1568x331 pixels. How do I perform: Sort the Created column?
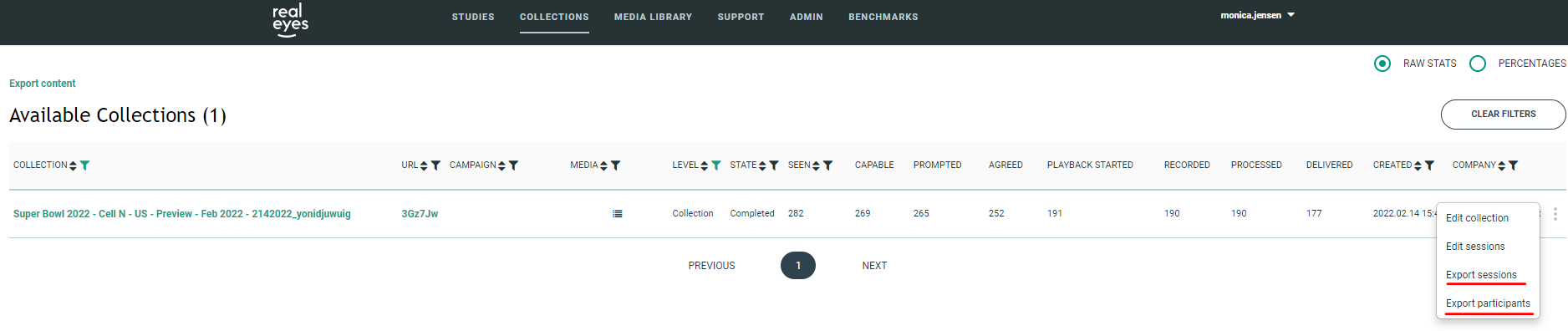pyautogui.click(x=1418, y=165)
